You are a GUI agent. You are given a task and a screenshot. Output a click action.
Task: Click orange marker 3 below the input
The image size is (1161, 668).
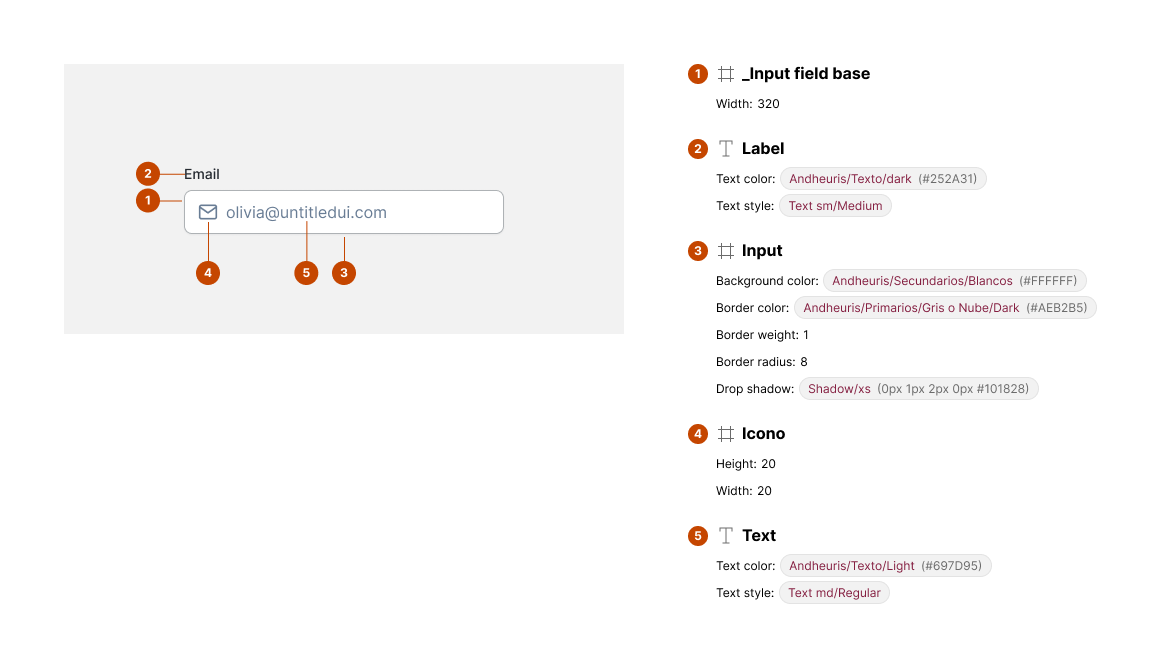tap(344, 273)
